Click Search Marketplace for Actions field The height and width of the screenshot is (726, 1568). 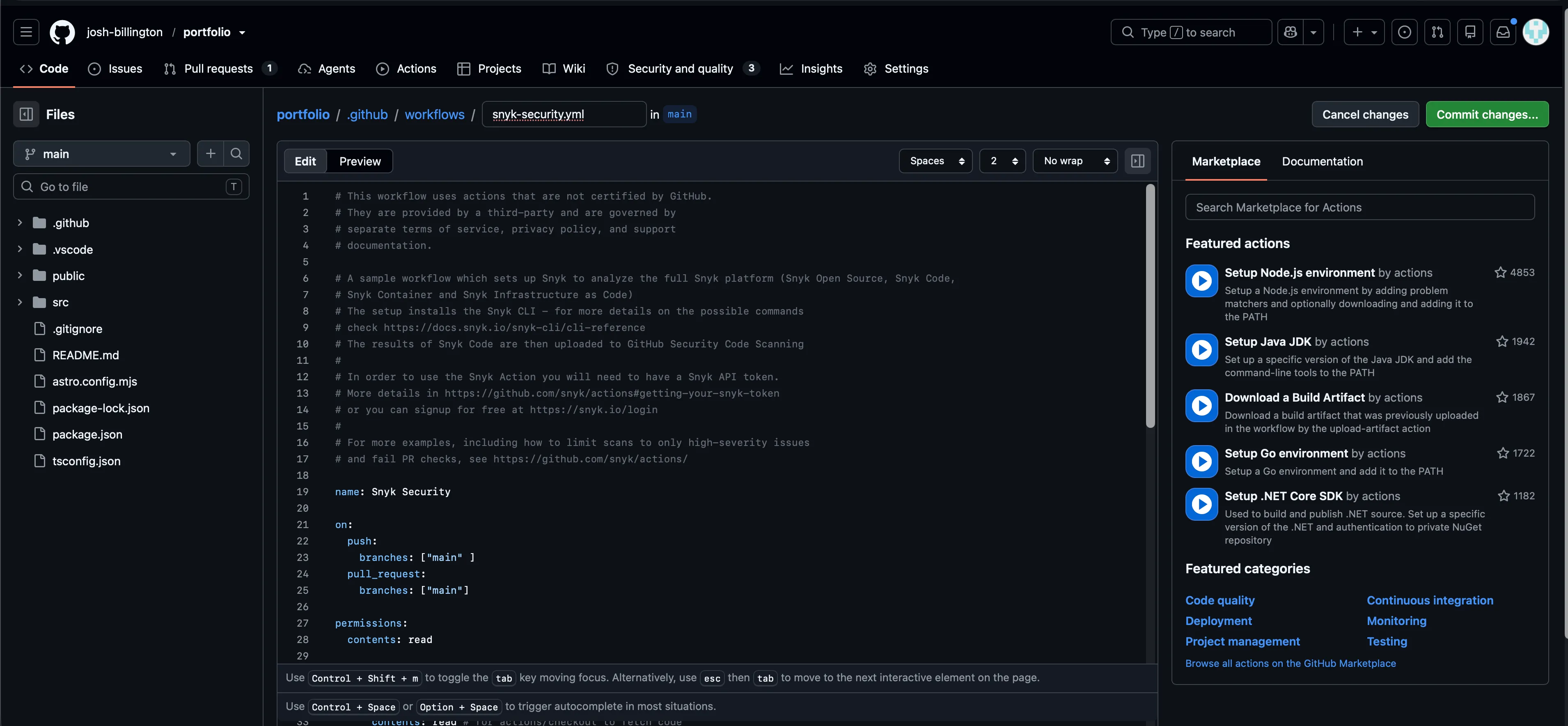pos(1360,207)
